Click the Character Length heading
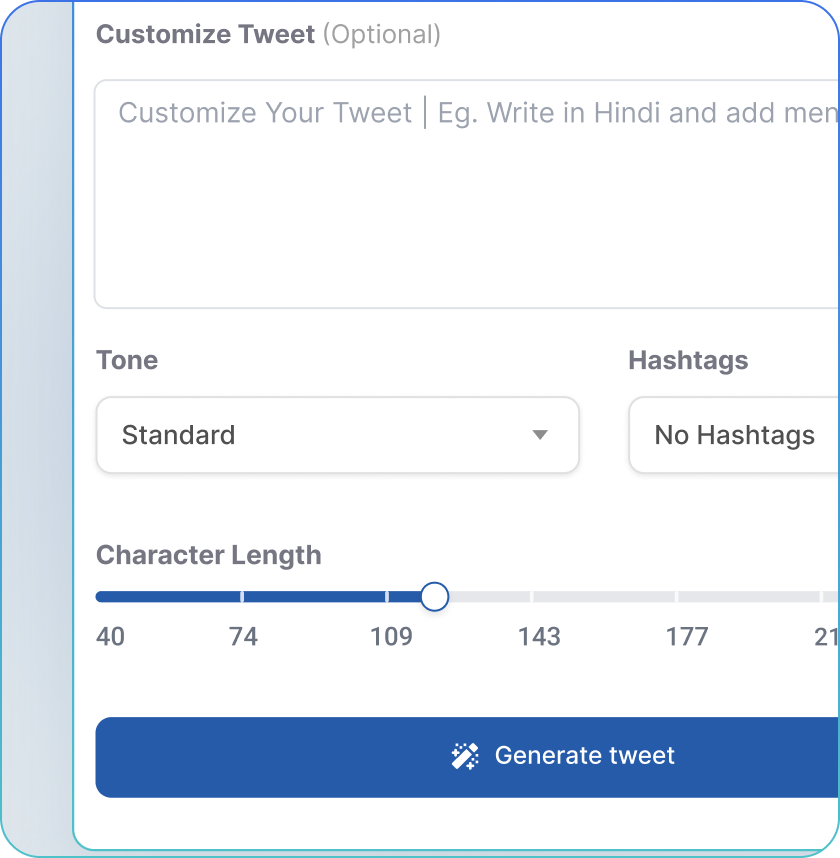840x858 pixels. [208, 555]
